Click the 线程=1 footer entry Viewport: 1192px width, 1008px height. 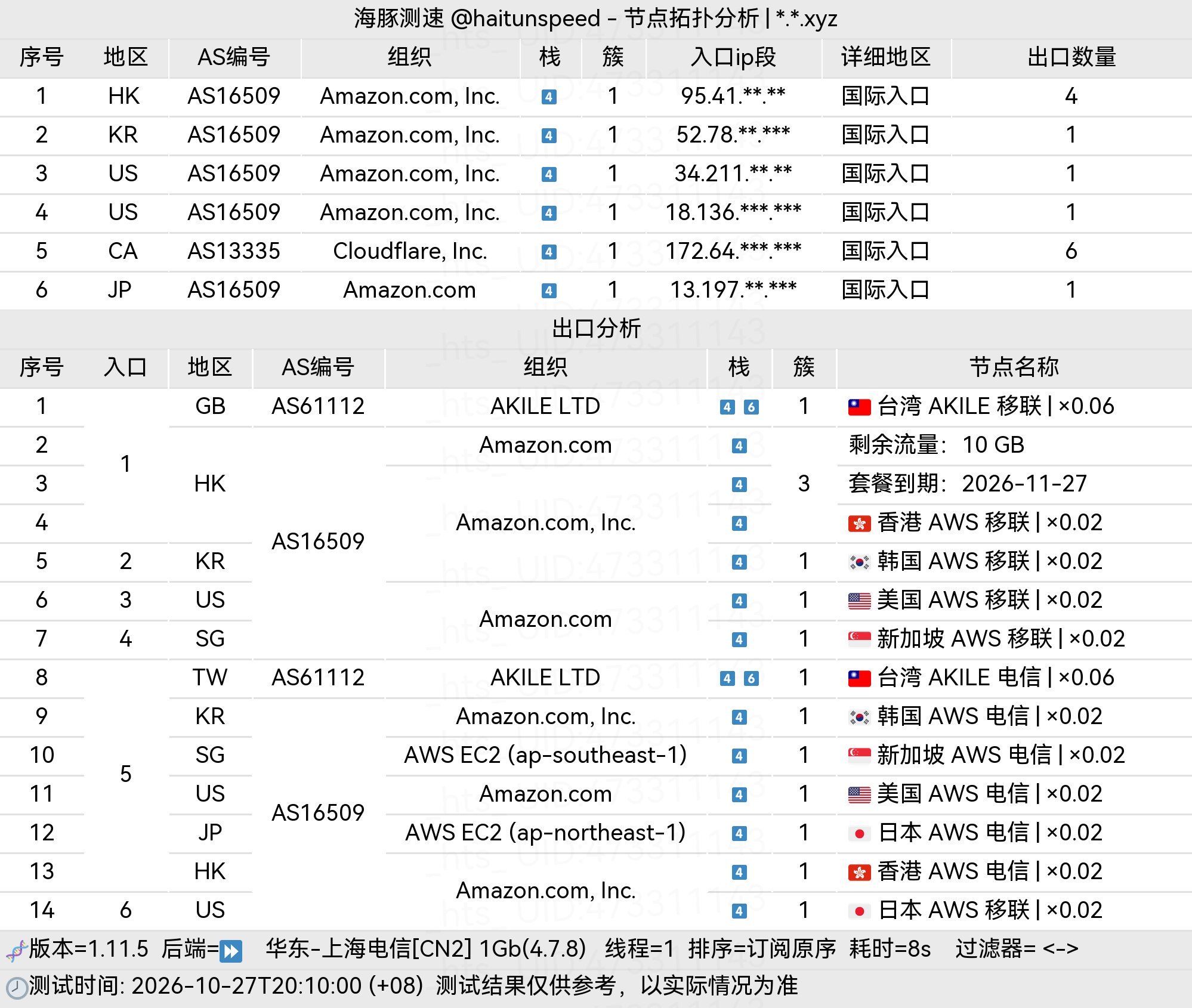639,948
